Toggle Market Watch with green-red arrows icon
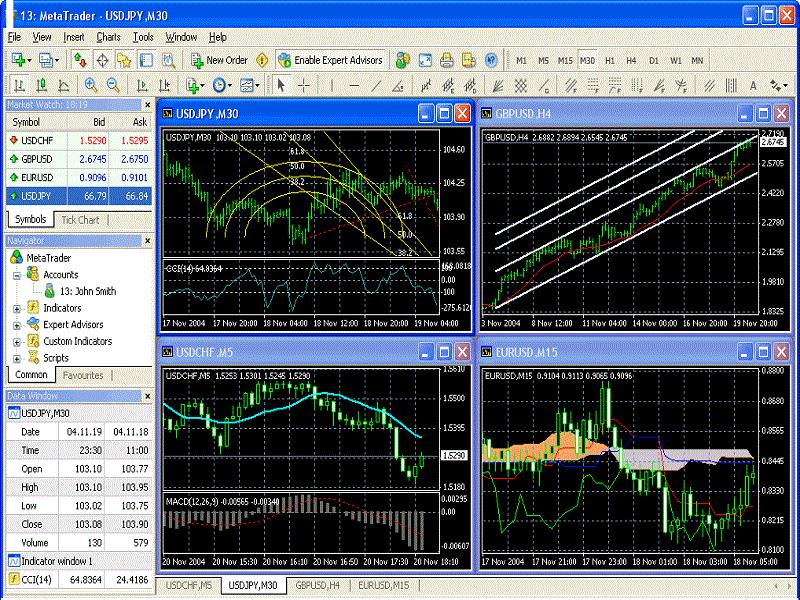The width and height of the screenshot is (800, 600). (80, 60)
